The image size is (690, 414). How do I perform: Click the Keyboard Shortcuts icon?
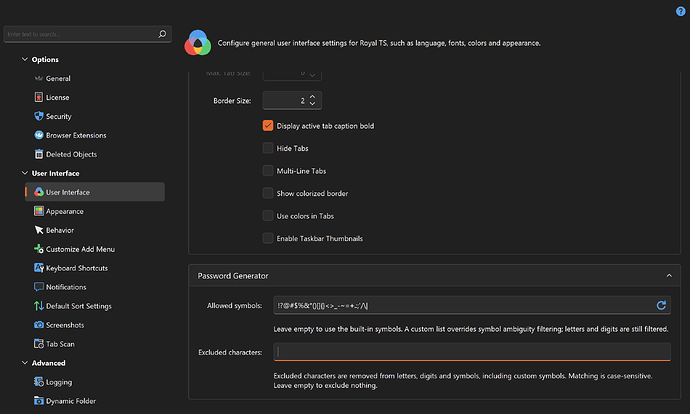tap(39, 268)
